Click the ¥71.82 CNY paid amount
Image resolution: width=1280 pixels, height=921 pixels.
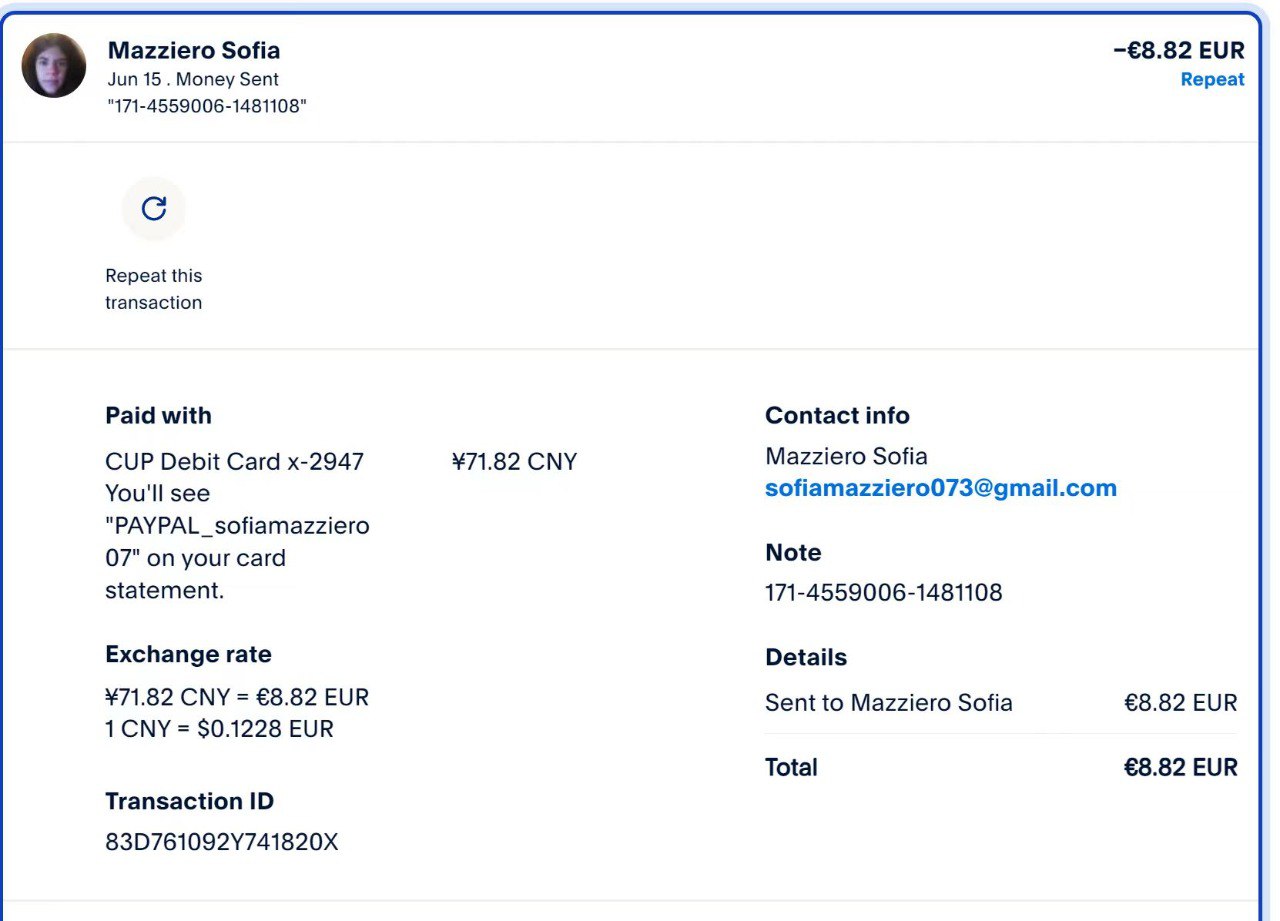pyautogui.click(x=514, y=461)
